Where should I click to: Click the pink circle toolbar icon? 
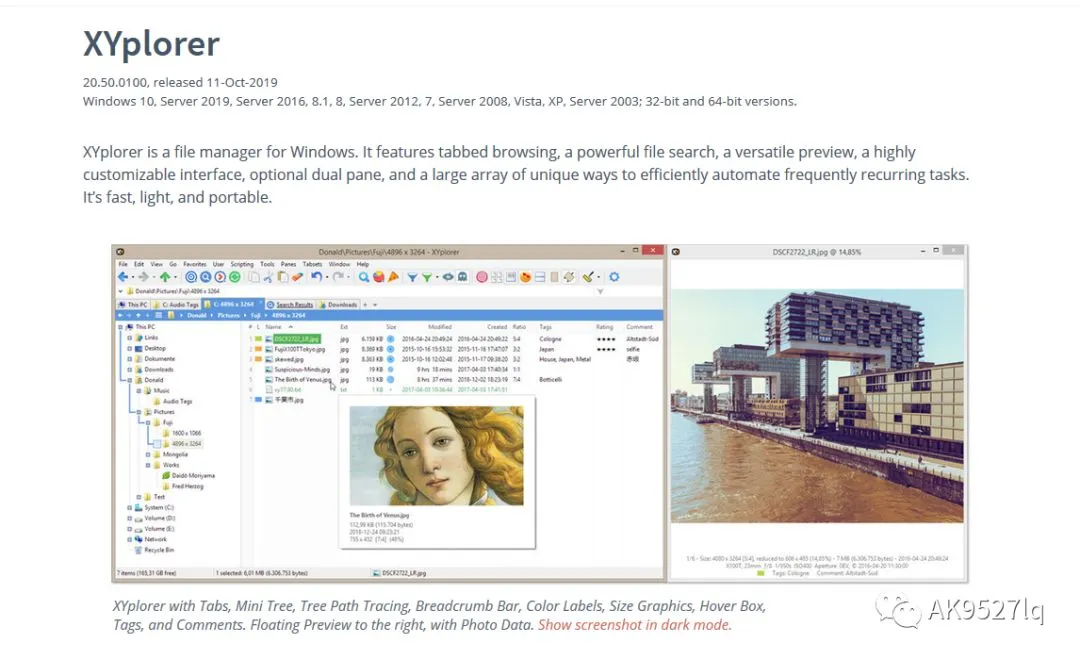click(482, 277)
